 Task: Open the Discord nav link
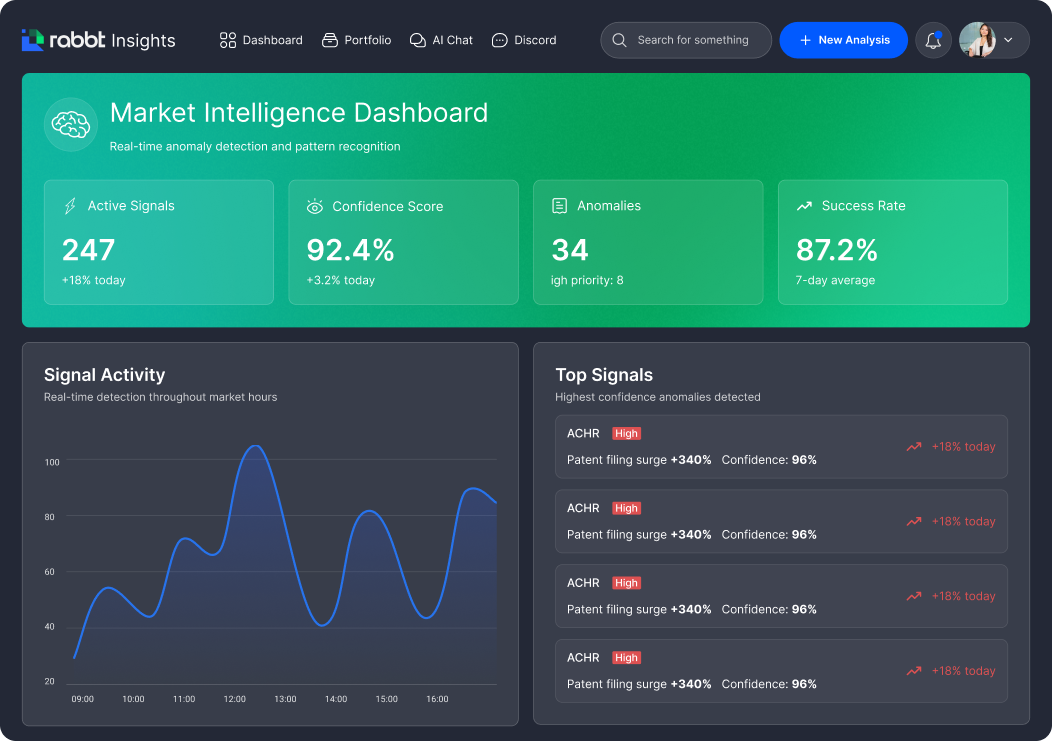click(x=524, y=40)
